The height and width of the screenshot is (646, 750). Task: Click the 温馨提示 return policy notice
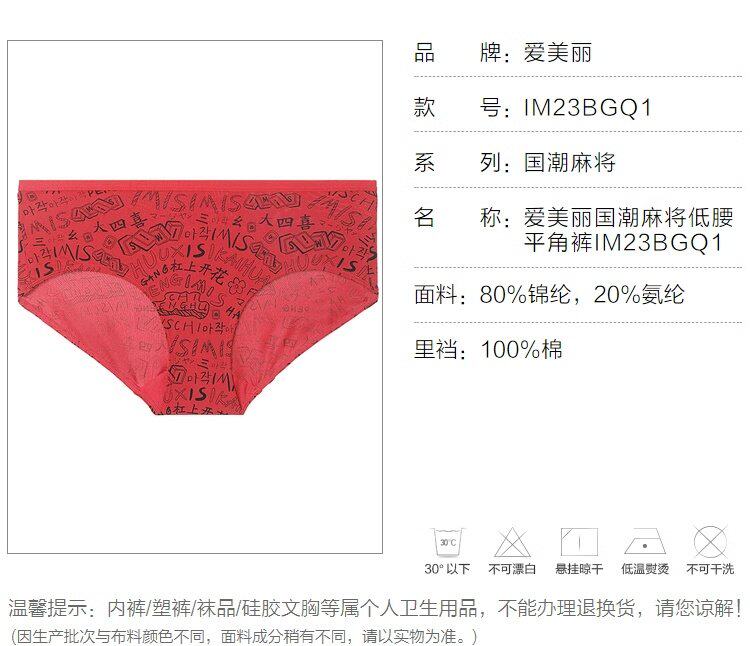pos(375,608)
